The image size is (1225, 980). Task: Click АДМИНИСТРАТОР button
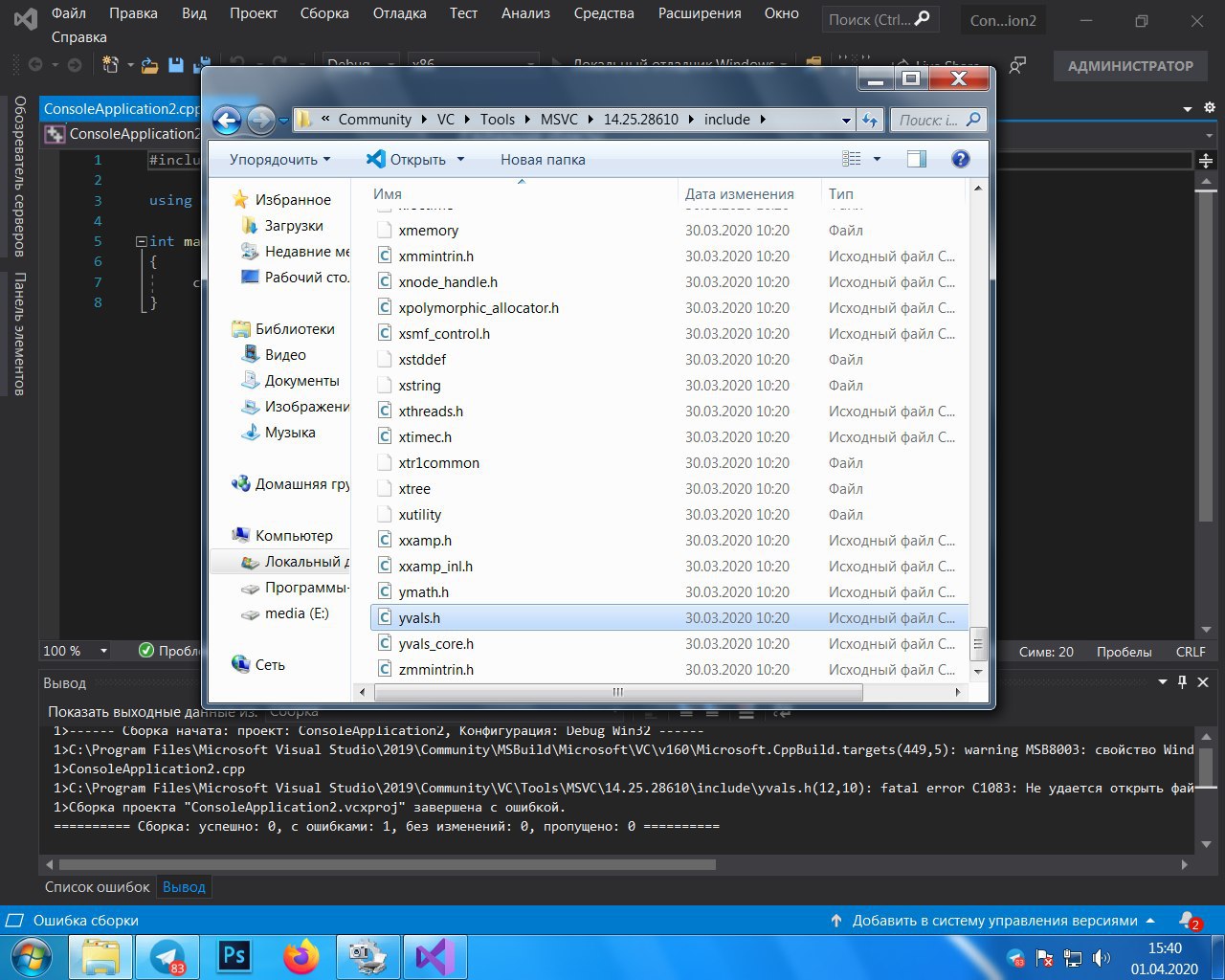coord(1130,66)
